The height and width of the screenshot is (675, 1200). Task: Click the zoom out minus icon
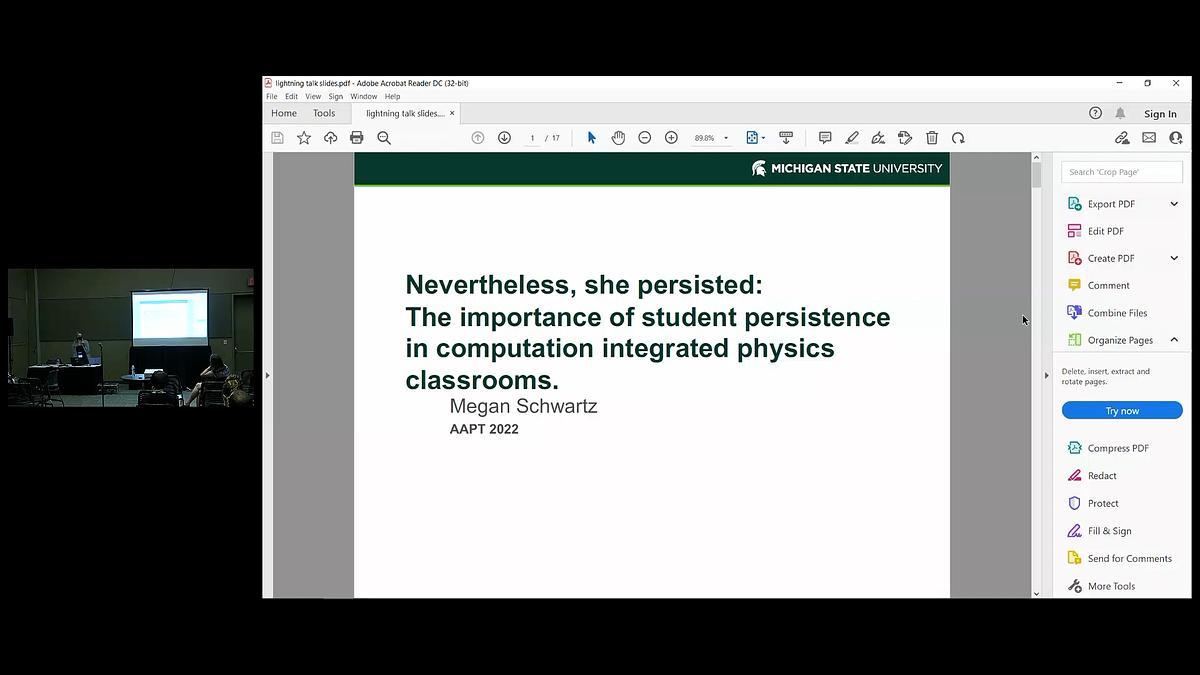pyautogui.click(x=645, y=138)
